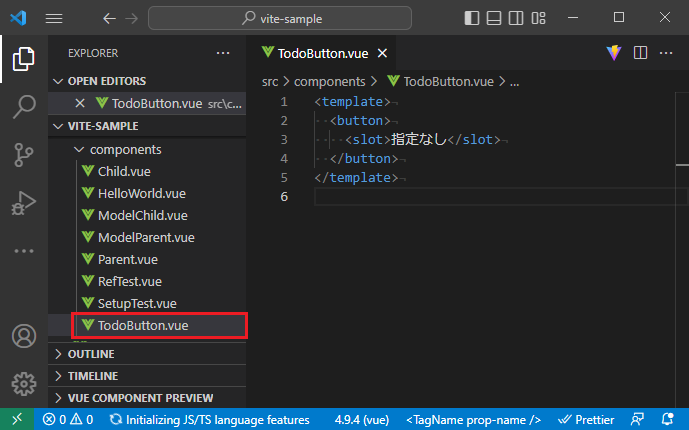Click the slot text 指定なし on line 3

419,140
